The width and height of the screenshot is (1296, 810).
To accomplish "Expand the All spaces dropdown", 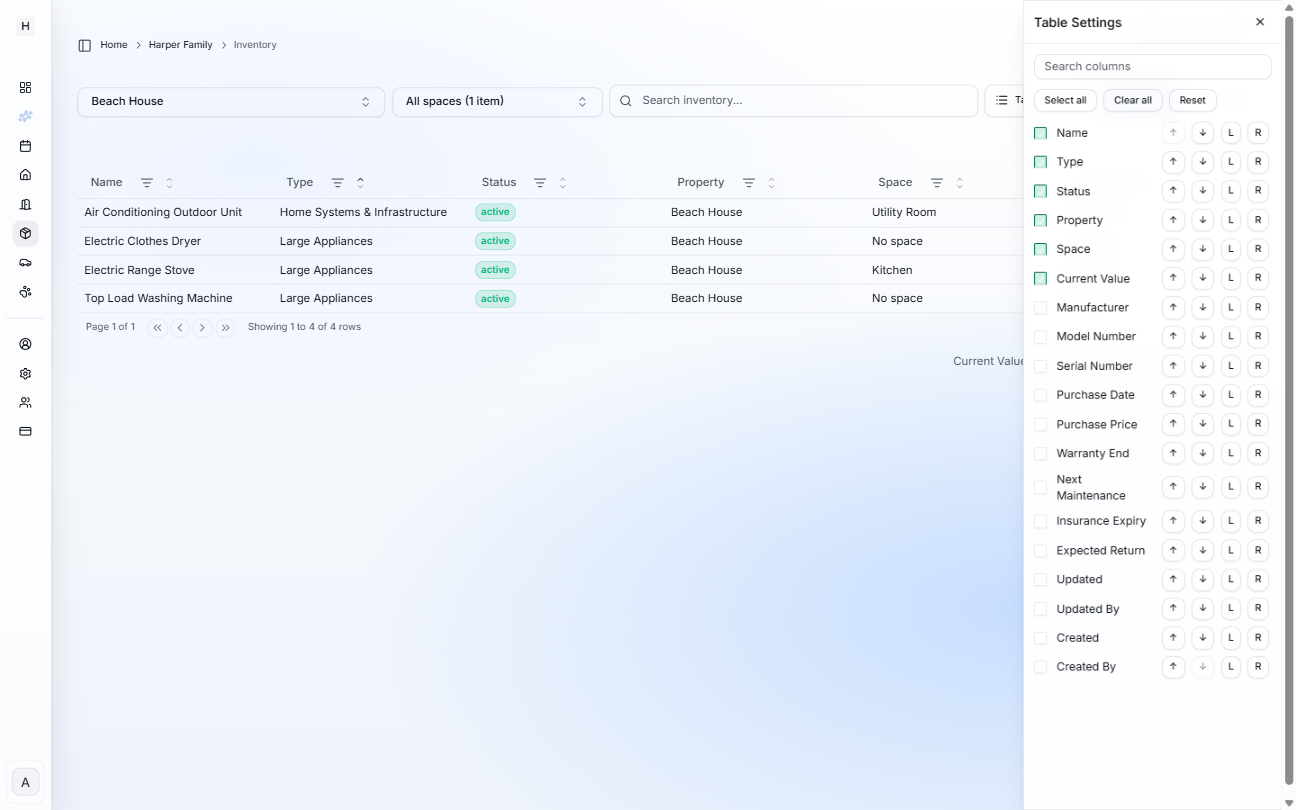I will (496, 102).
